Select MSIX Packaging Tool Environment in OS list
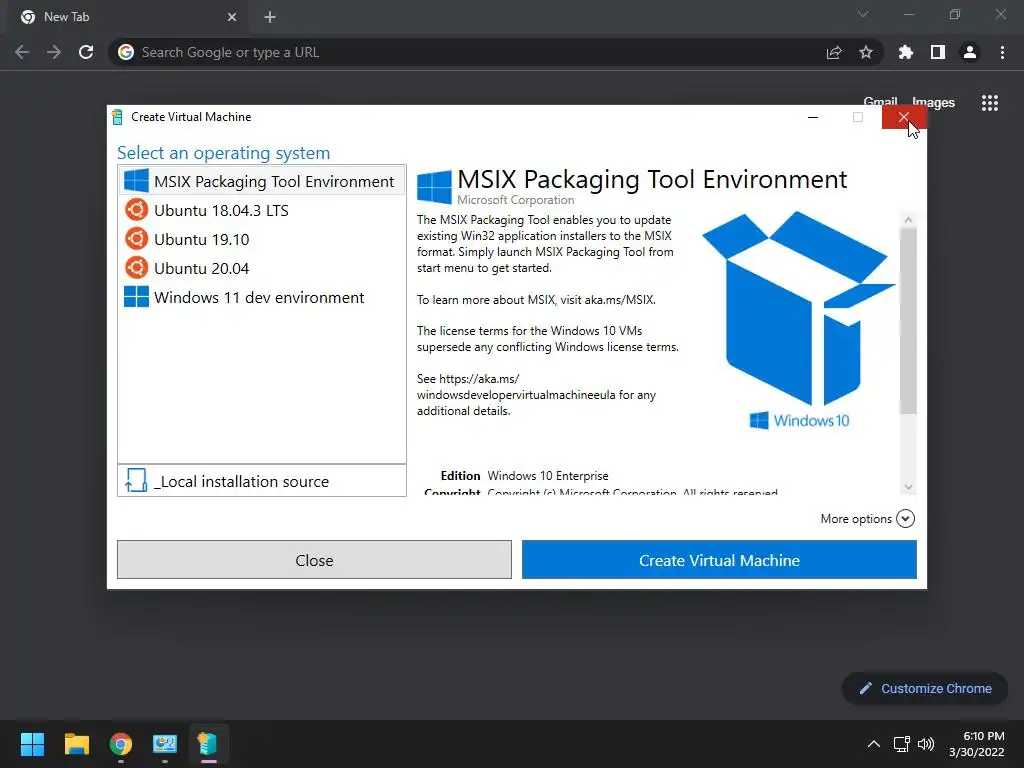The width and height of the screenshot is (1024, 768). tap(262, 181)
